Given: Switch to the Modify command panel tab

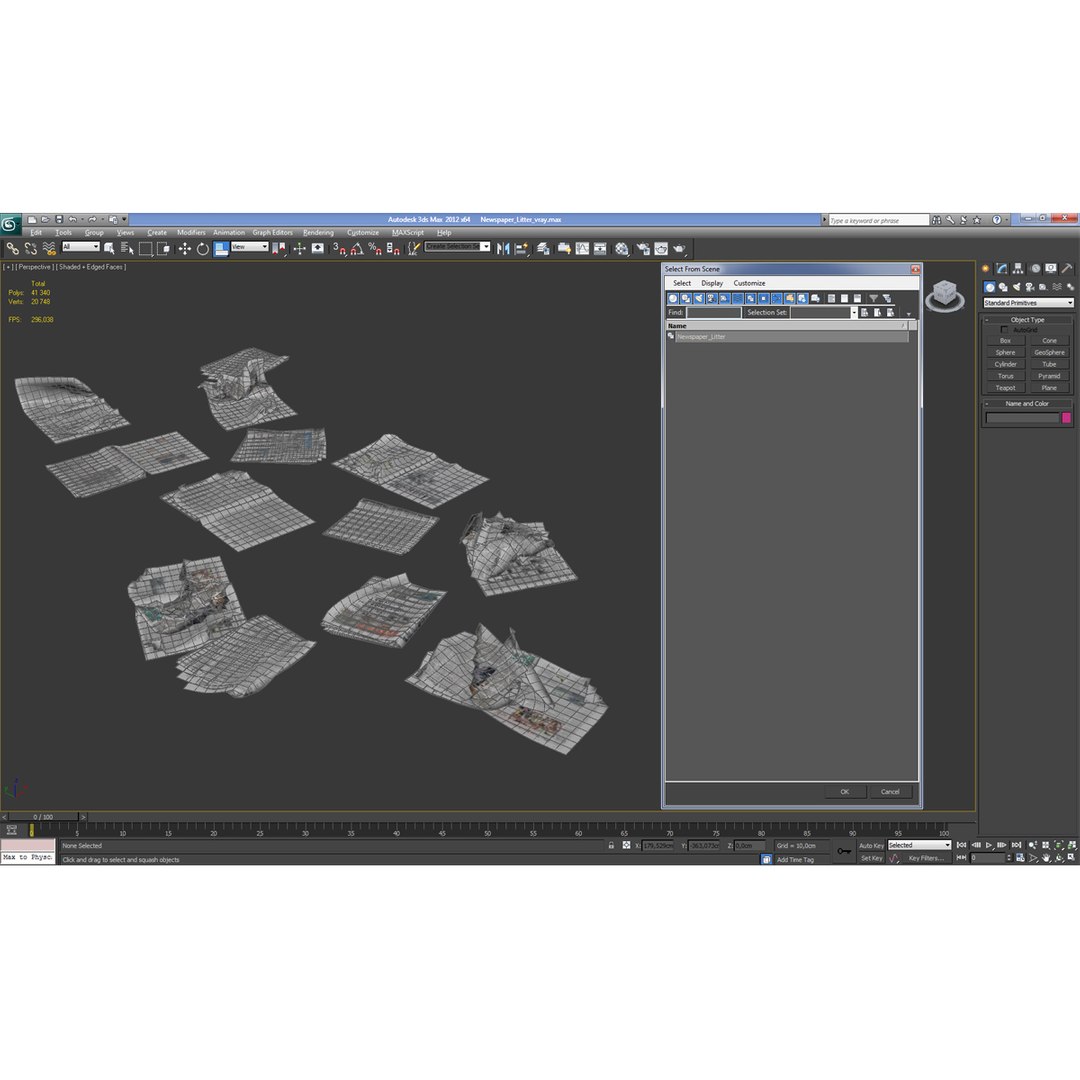Looking at the screenshot, I should (1002, 269).
